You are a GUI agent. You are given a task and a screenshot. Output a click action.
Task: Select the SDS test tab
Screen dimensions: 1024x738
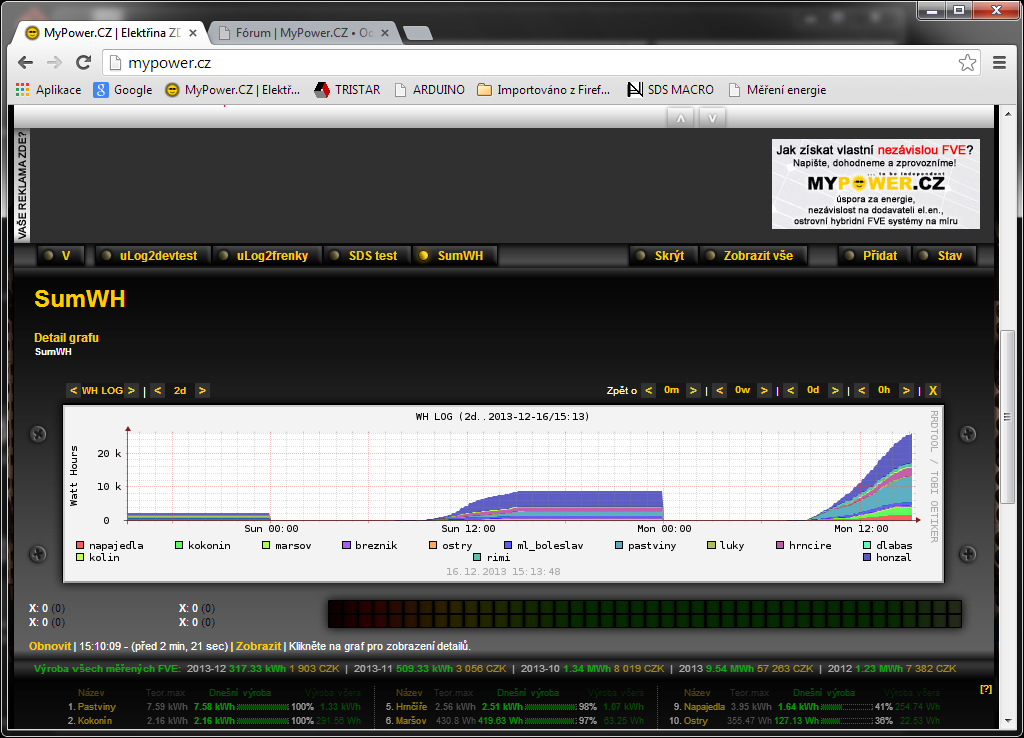tap(372, 256)
